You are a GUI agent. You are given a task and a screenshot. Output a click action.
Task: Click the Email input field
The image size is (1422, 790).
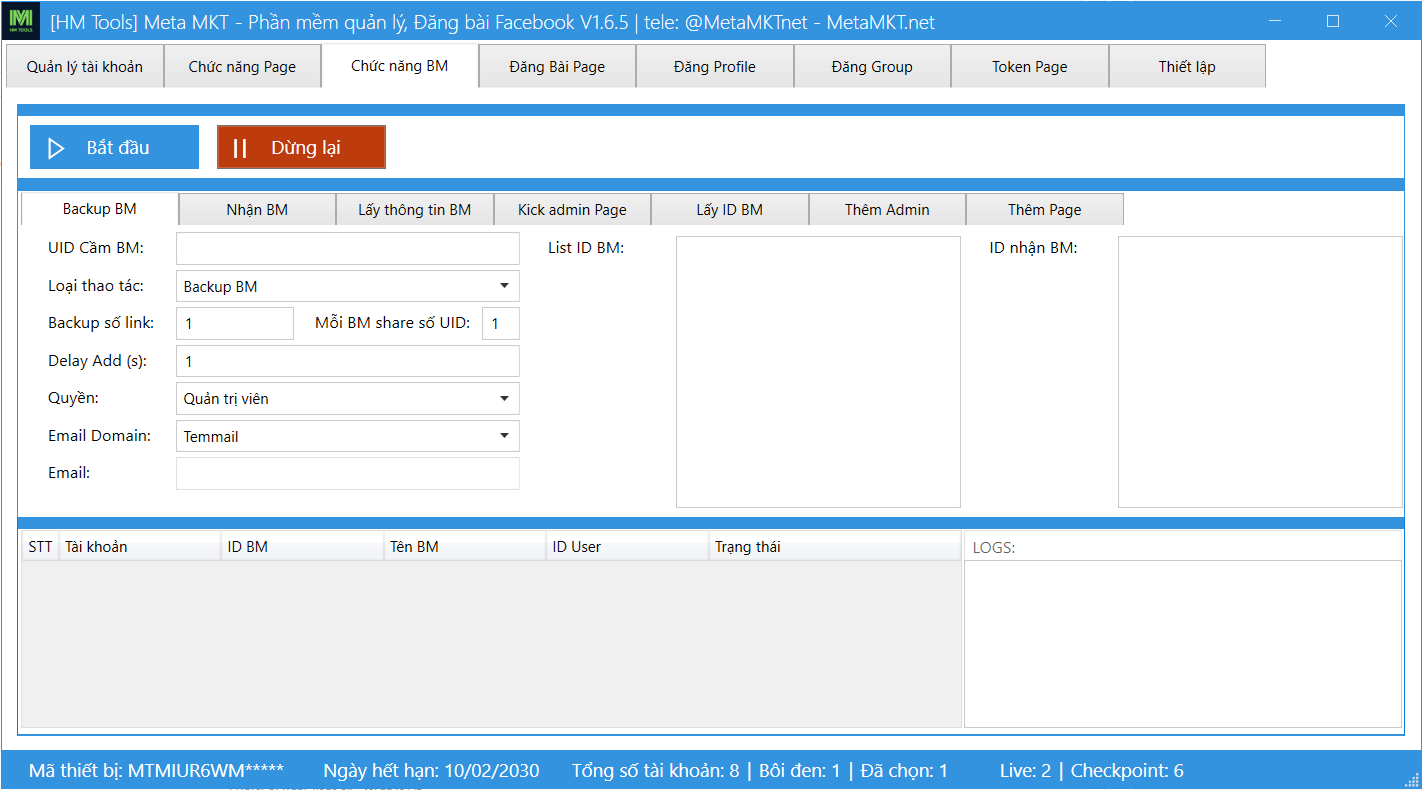coord(348,473)
